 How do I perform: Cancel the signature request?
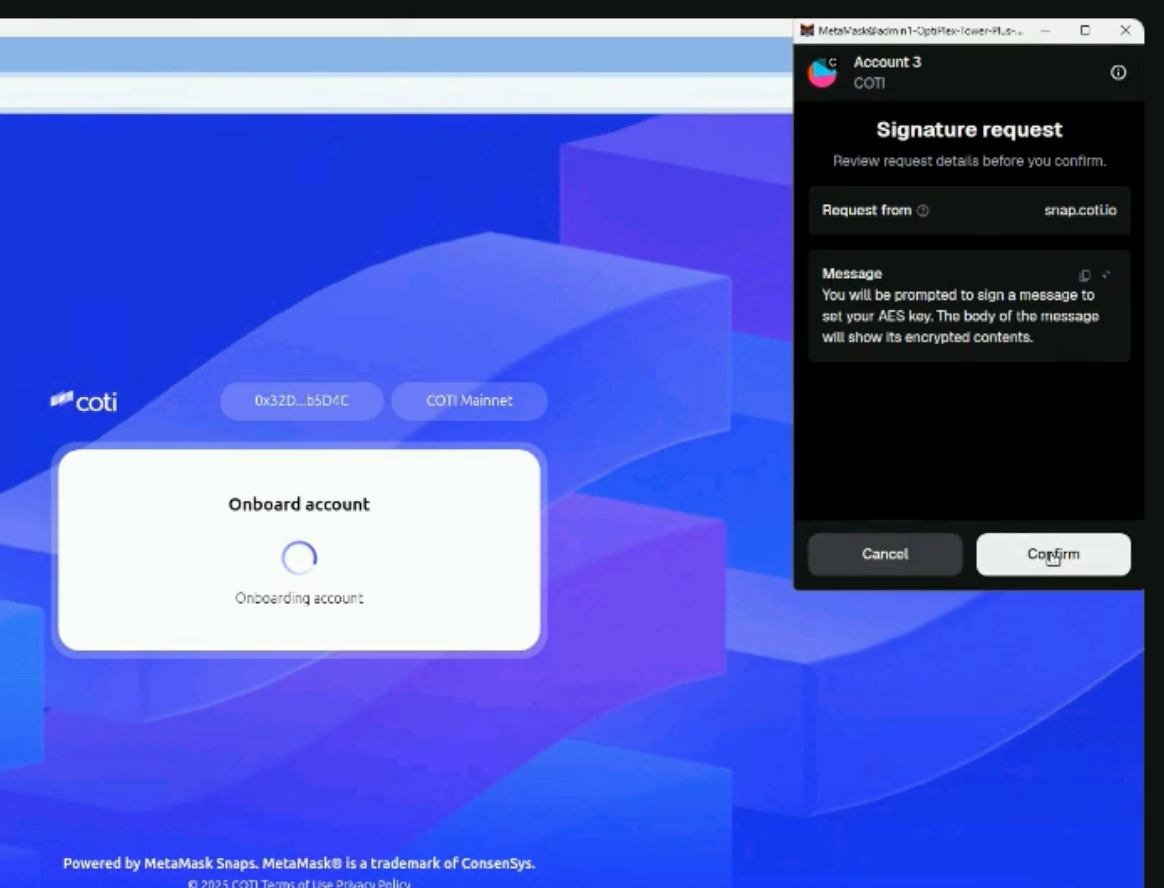click(885, 554)
